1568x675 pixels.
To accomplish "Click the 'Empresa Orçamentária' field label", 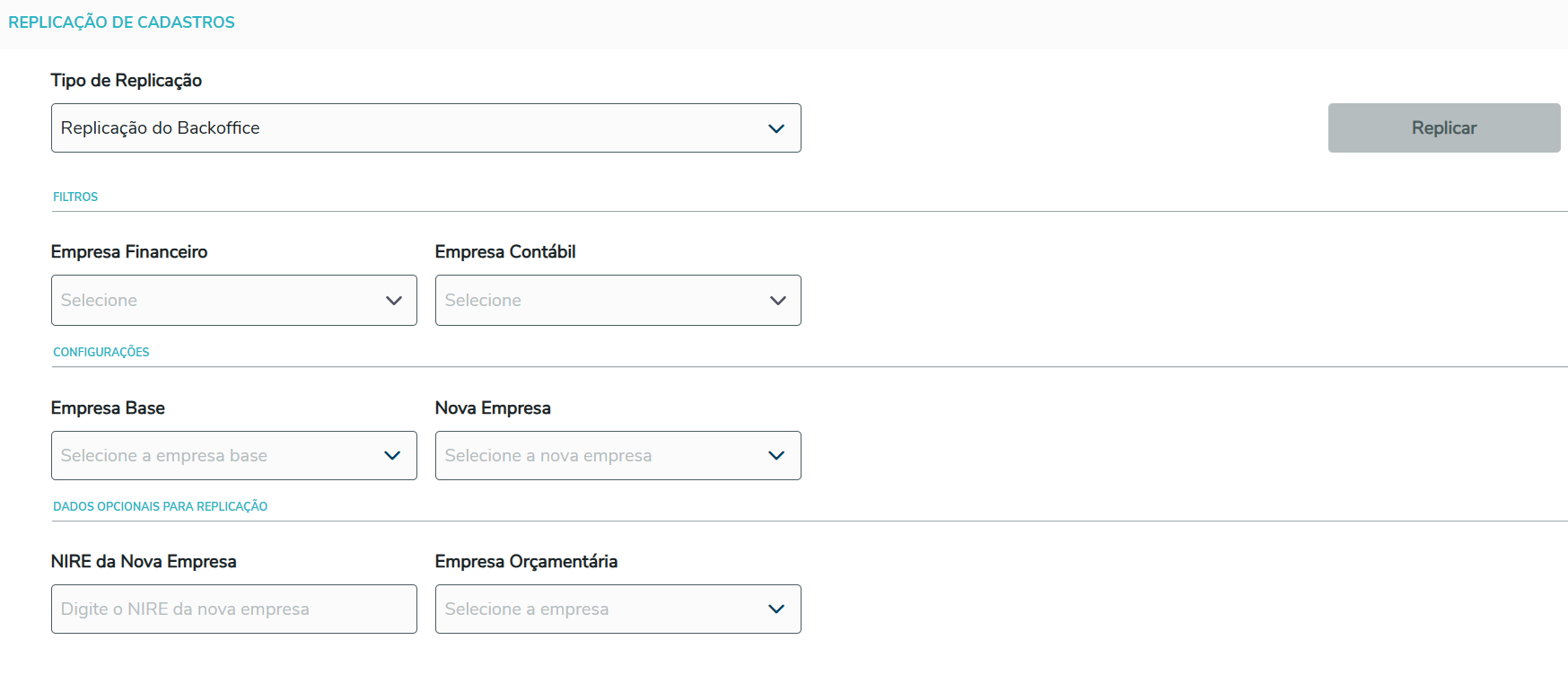I will point(526,562).
